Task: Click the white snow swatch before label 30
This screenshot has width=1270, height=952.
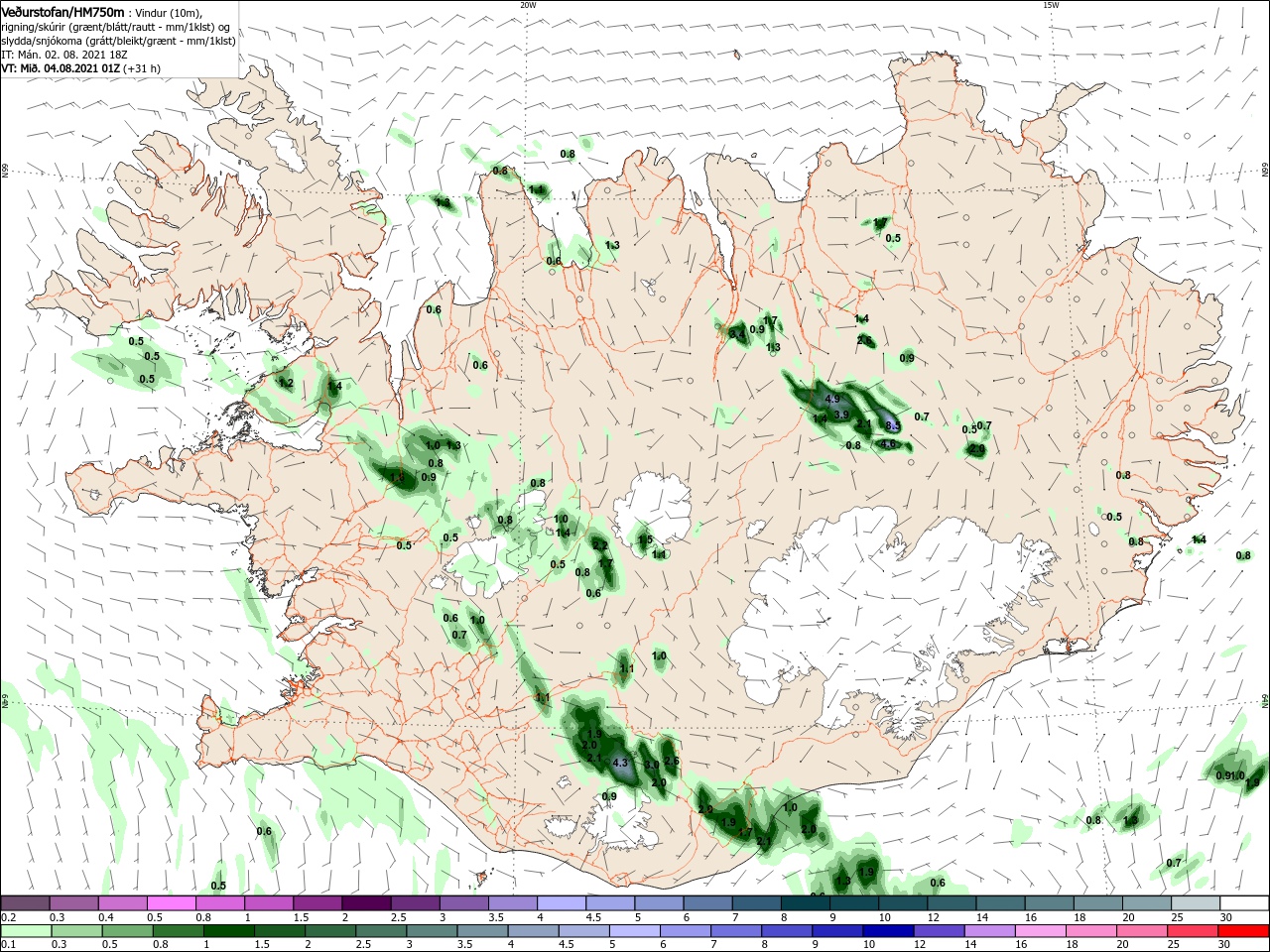Action: coord(1243,903)
